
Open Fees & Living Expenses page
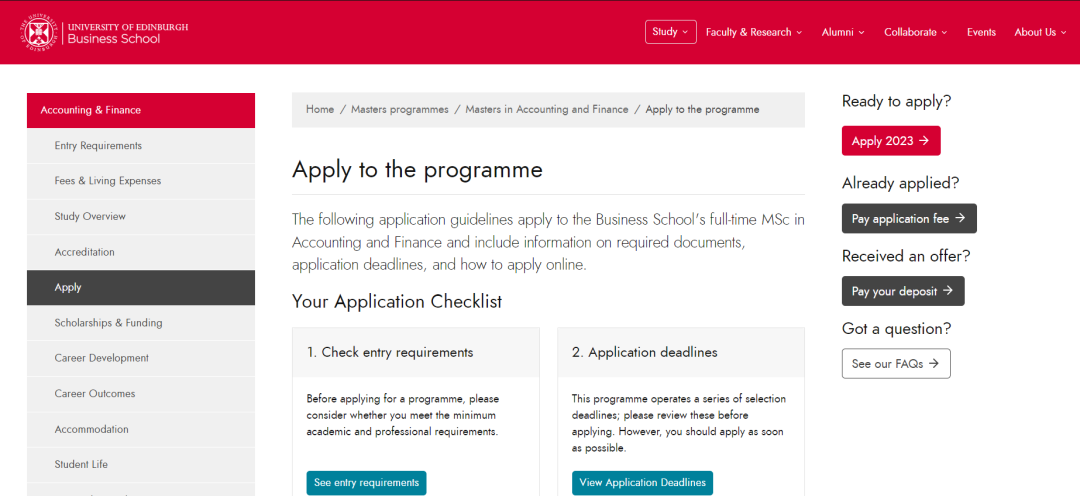coord(107,181)
